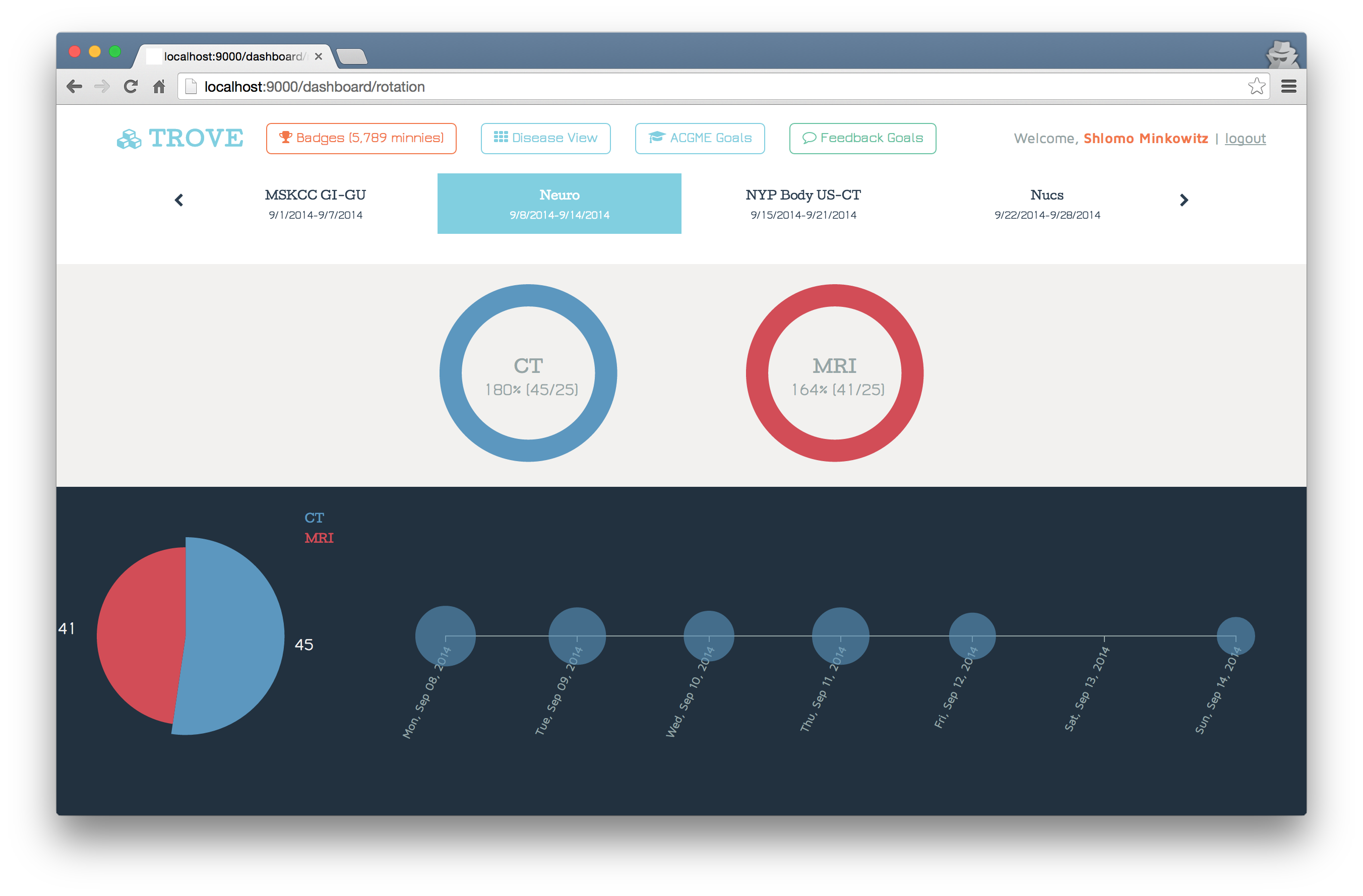
Task: Go to the browser home icon
Action: [x=159, y=87]
